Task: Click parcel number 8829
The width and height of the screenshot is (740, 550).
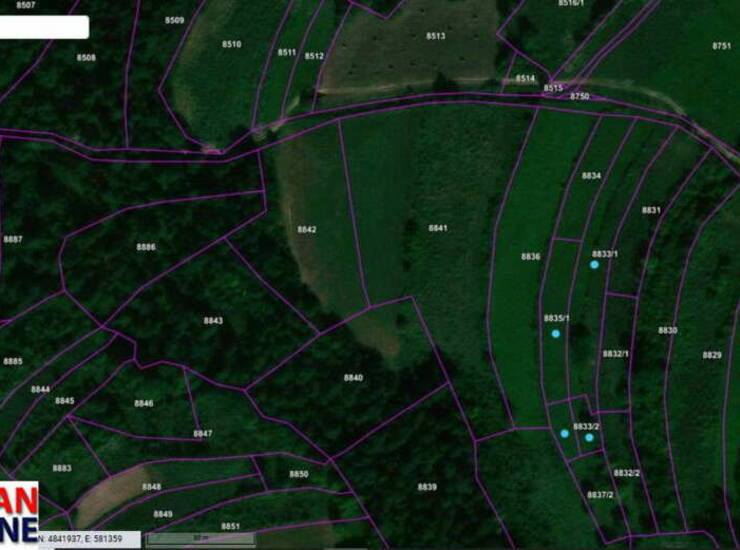Action: pos(712,355)
